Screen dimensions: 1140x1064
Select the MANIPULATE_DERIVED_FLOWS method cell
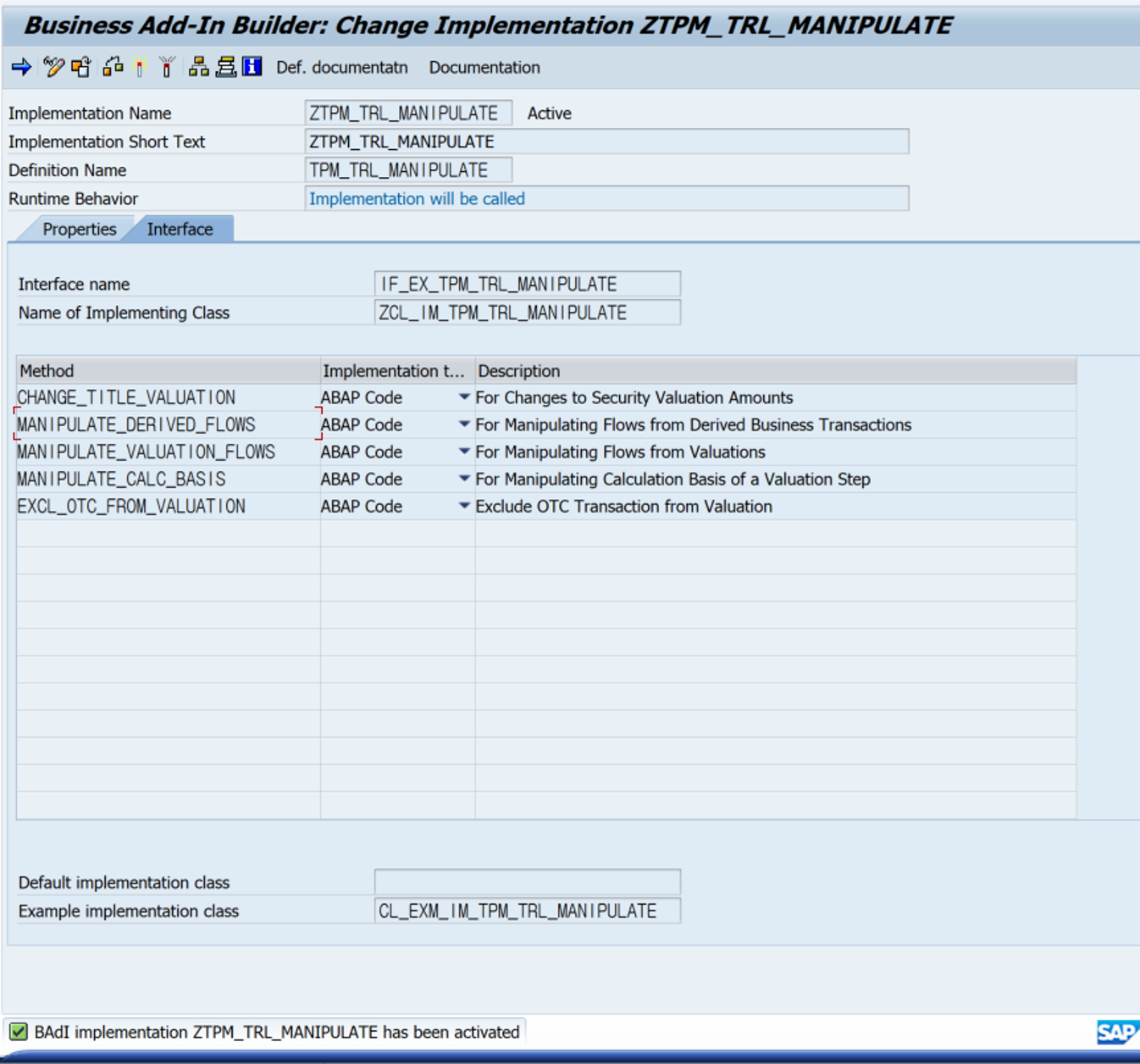[x=168, y=424]
